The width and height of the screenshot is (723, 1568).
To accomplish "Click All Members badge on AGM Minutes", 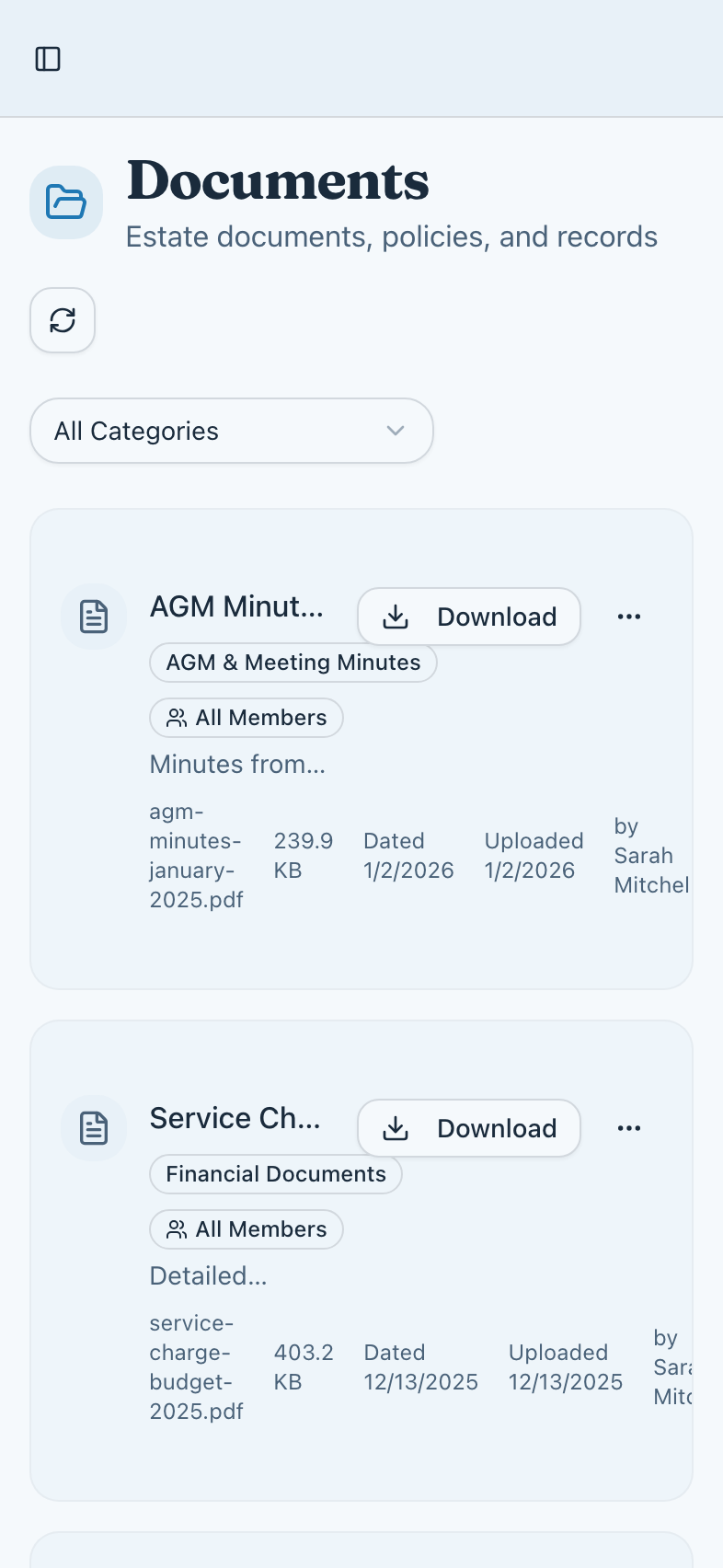I will point(247,718).
